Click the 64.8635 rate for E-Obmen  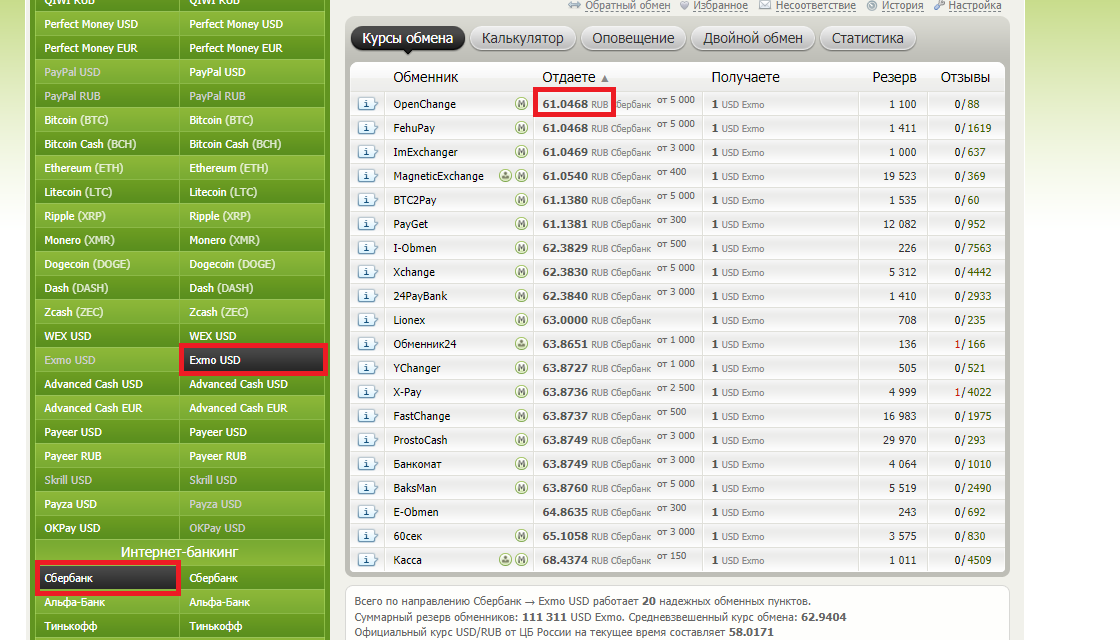coord(565,512)
